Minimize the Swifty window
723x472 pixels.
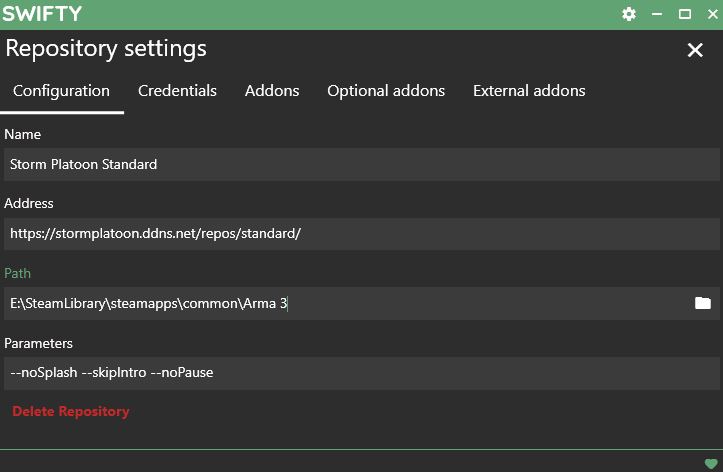coord(657,14)
